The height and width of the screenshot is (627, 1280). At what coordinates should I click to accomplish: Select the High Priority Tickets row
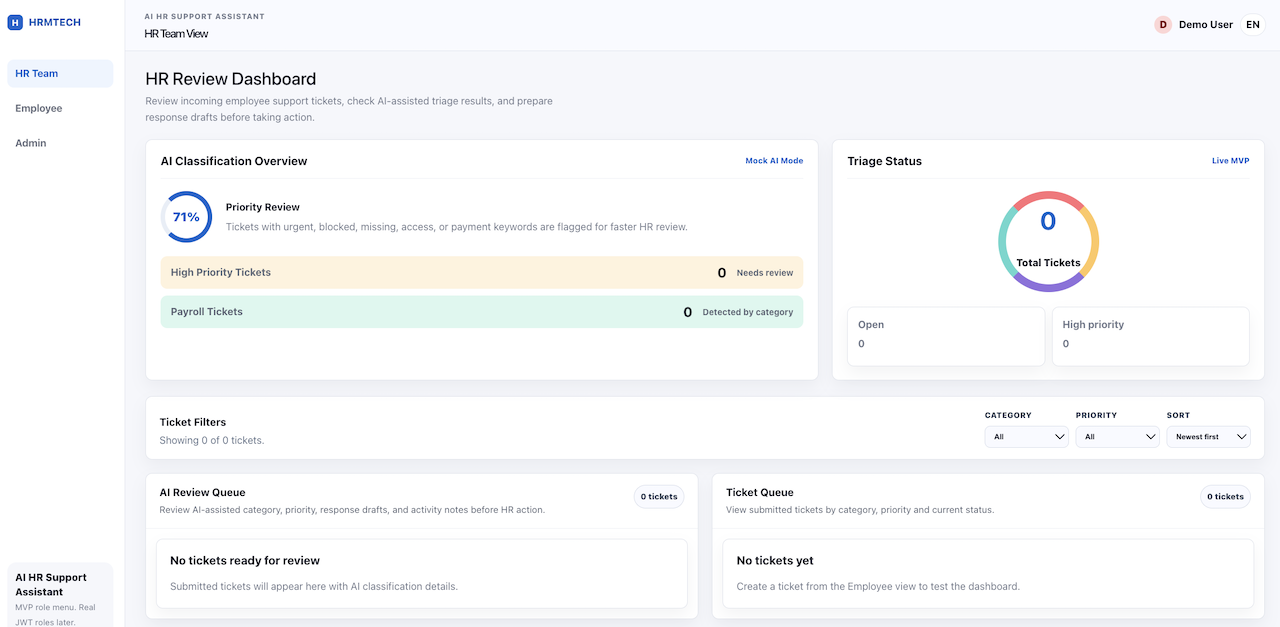[481, 272]
